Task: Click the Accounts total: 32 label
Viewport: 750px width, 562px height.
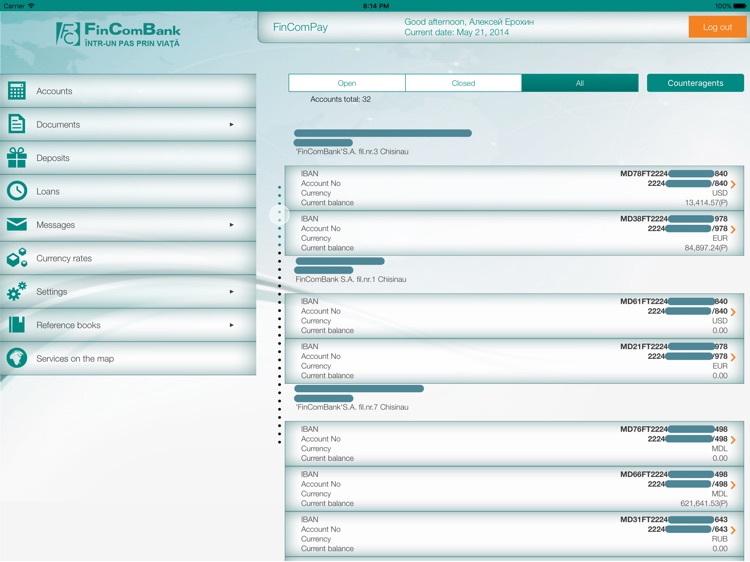Action: pyautogui.click(x=341, y=99)
